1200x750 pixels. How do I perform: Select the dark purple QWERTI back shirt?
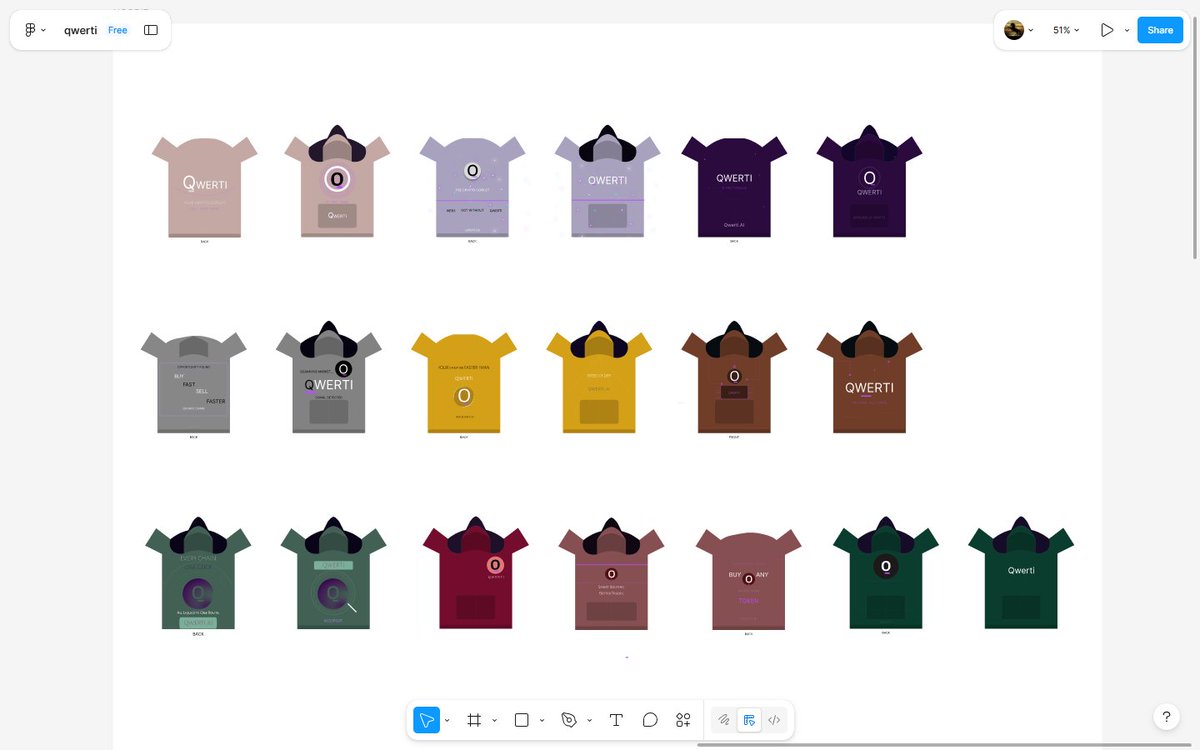(x=734, y=187)
